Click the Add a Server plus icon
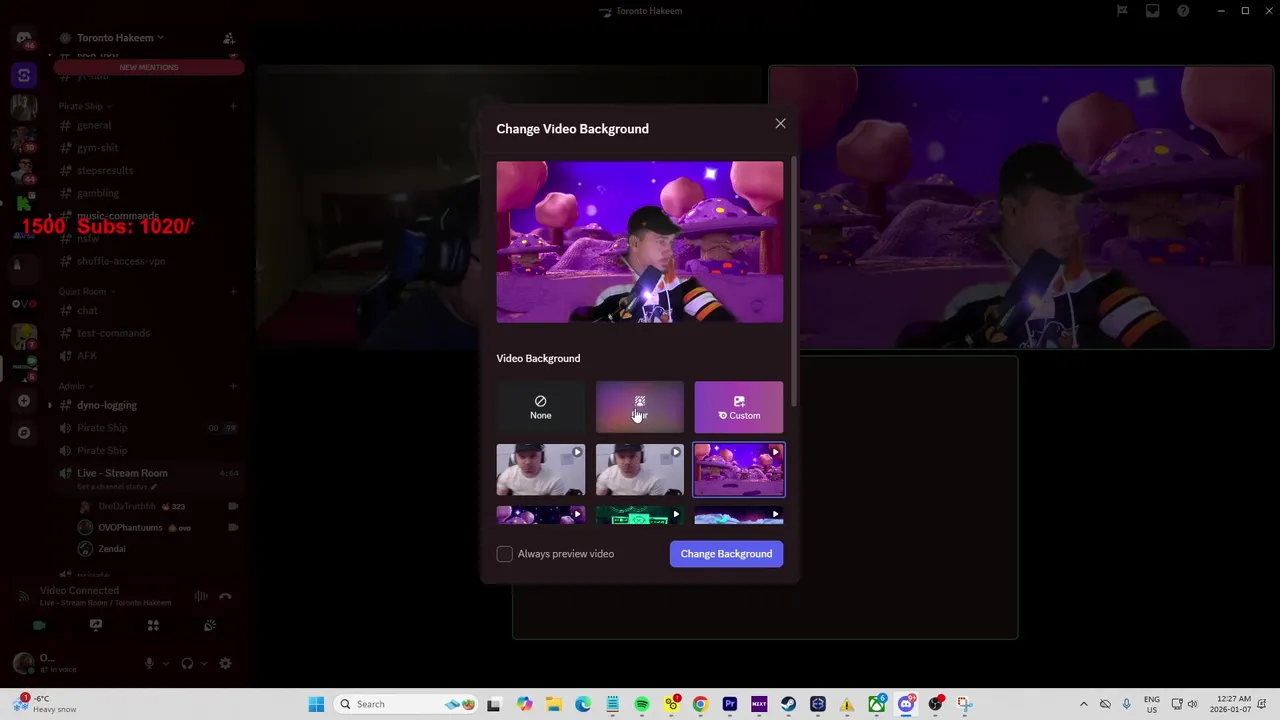The height and width of the screenshot is (720, 1280). 24,401
